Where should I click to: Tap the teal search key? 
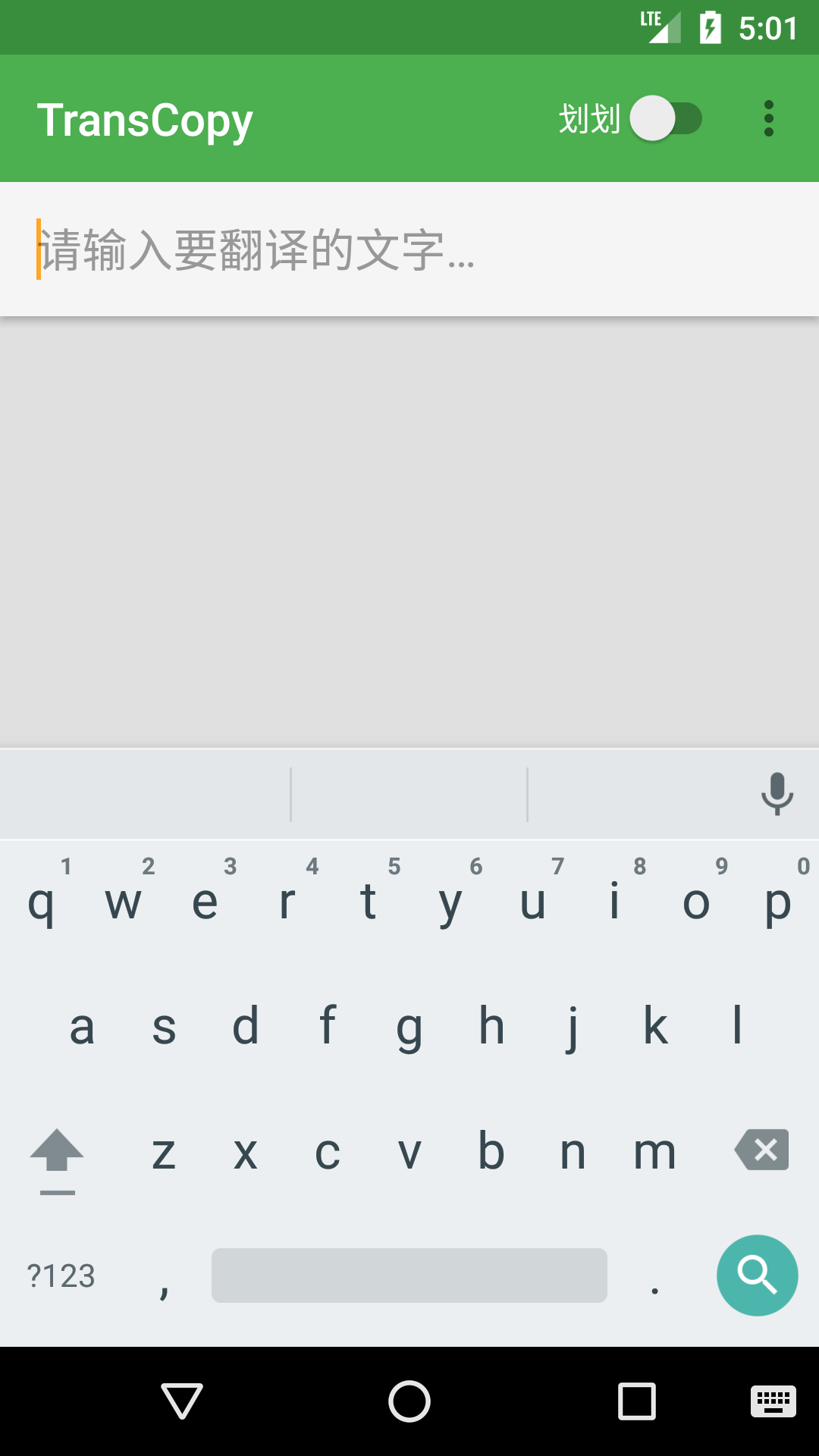pos(757,1276)
